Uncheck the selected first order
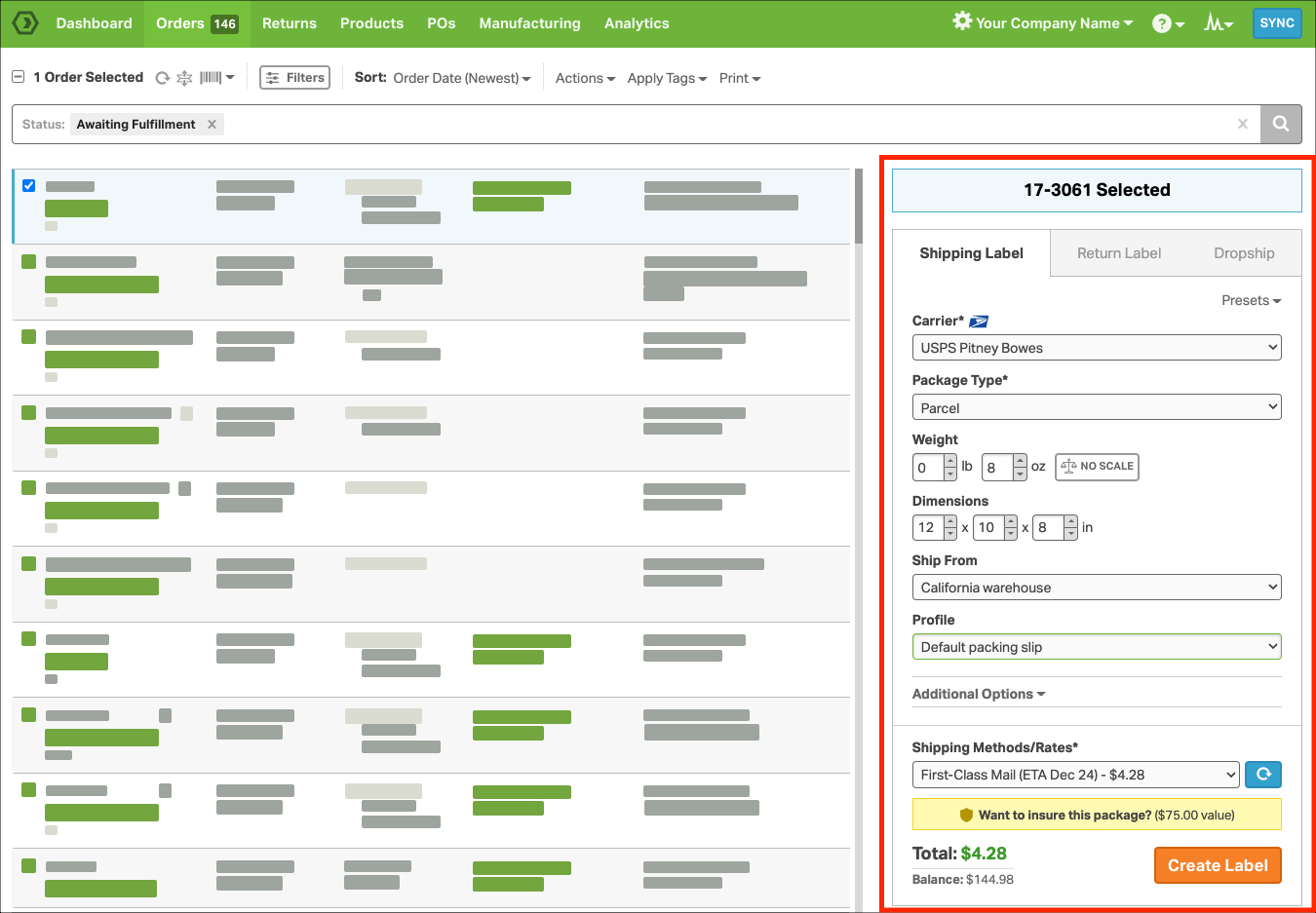This screenshot has height=913, width=1316. pyautogui.click(x=28, y=185)
